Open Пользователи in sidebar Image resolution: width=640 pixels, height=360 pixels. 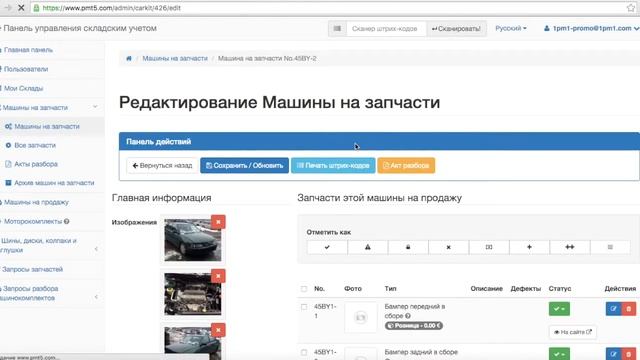[26, 69]
